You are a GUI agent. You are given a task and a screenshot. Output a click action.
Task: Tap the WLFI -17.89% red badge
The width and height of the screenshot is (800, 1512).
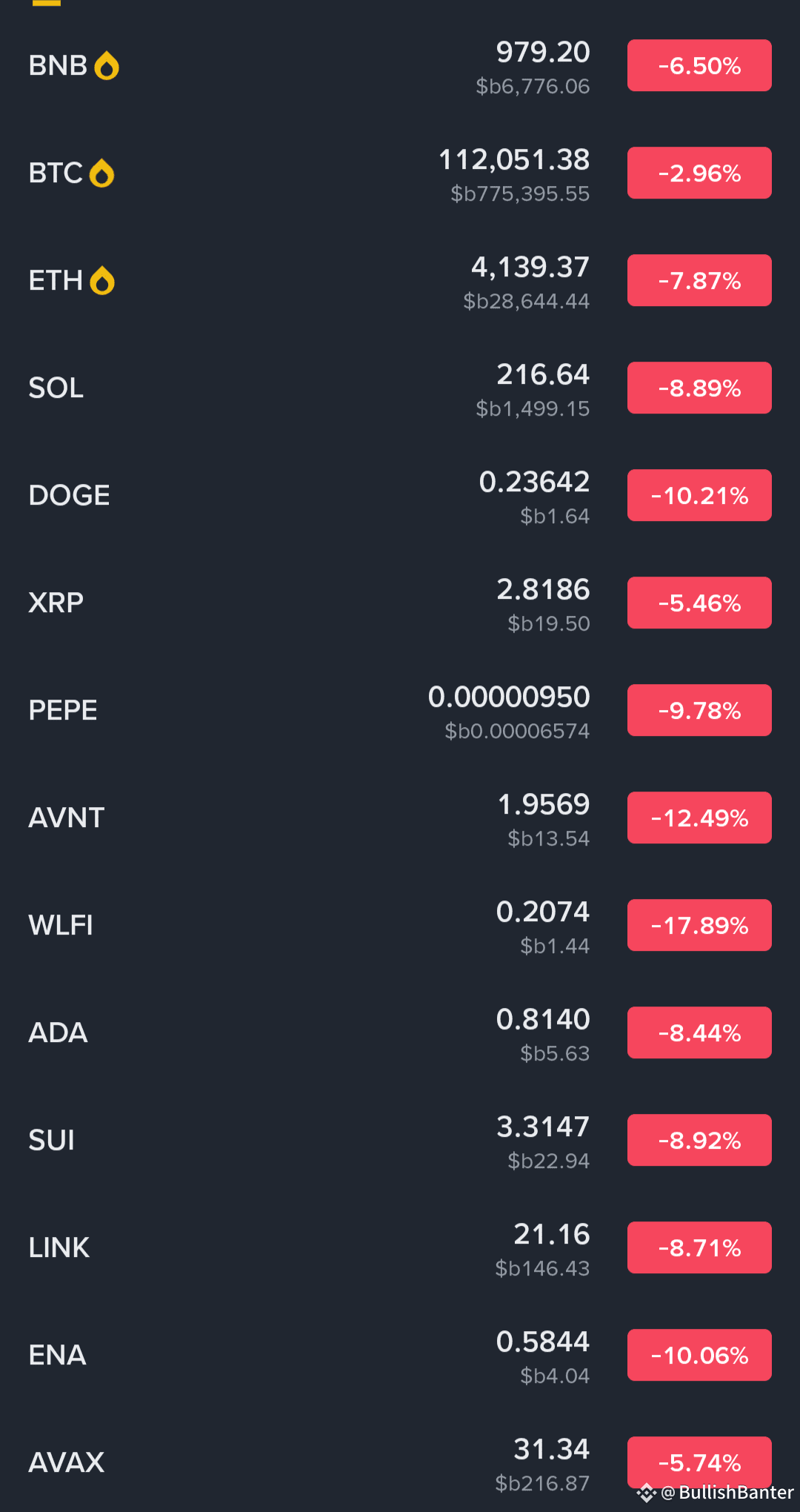pos(699,925)
